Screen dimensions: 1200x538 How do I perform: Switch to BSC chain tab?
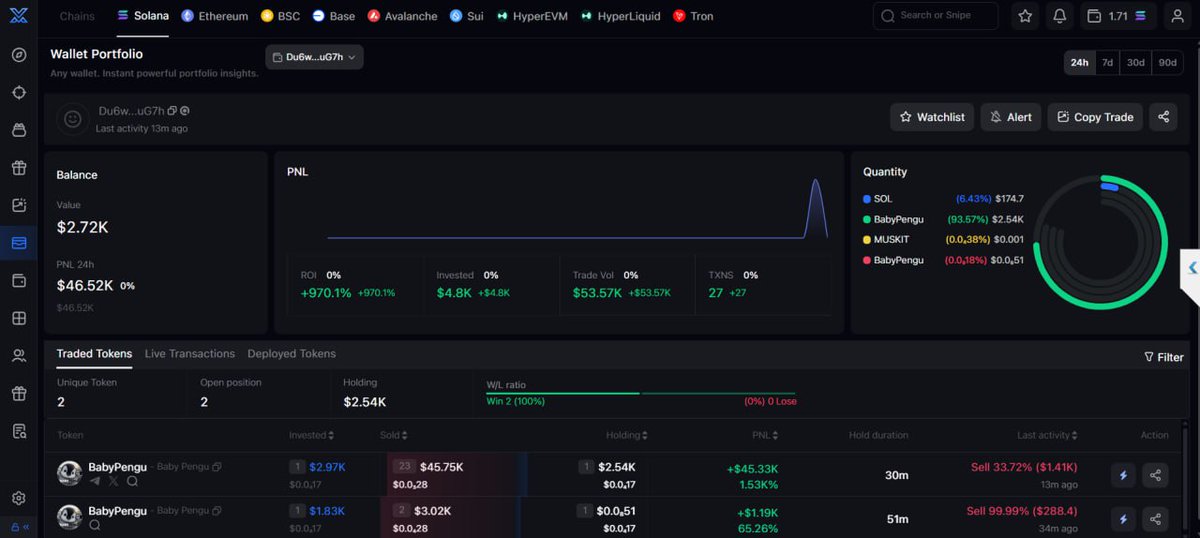tap(280, 16)
